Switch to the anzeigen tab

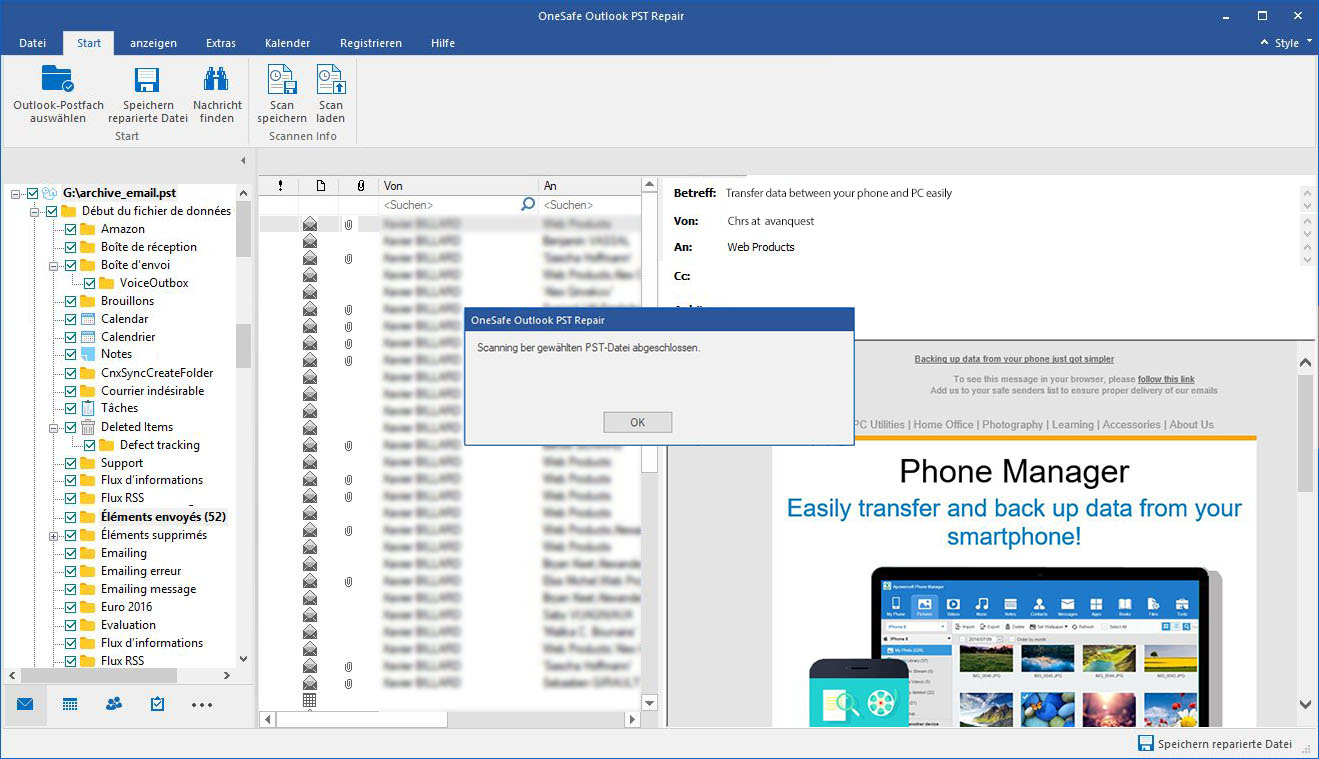tap(153, 43)
